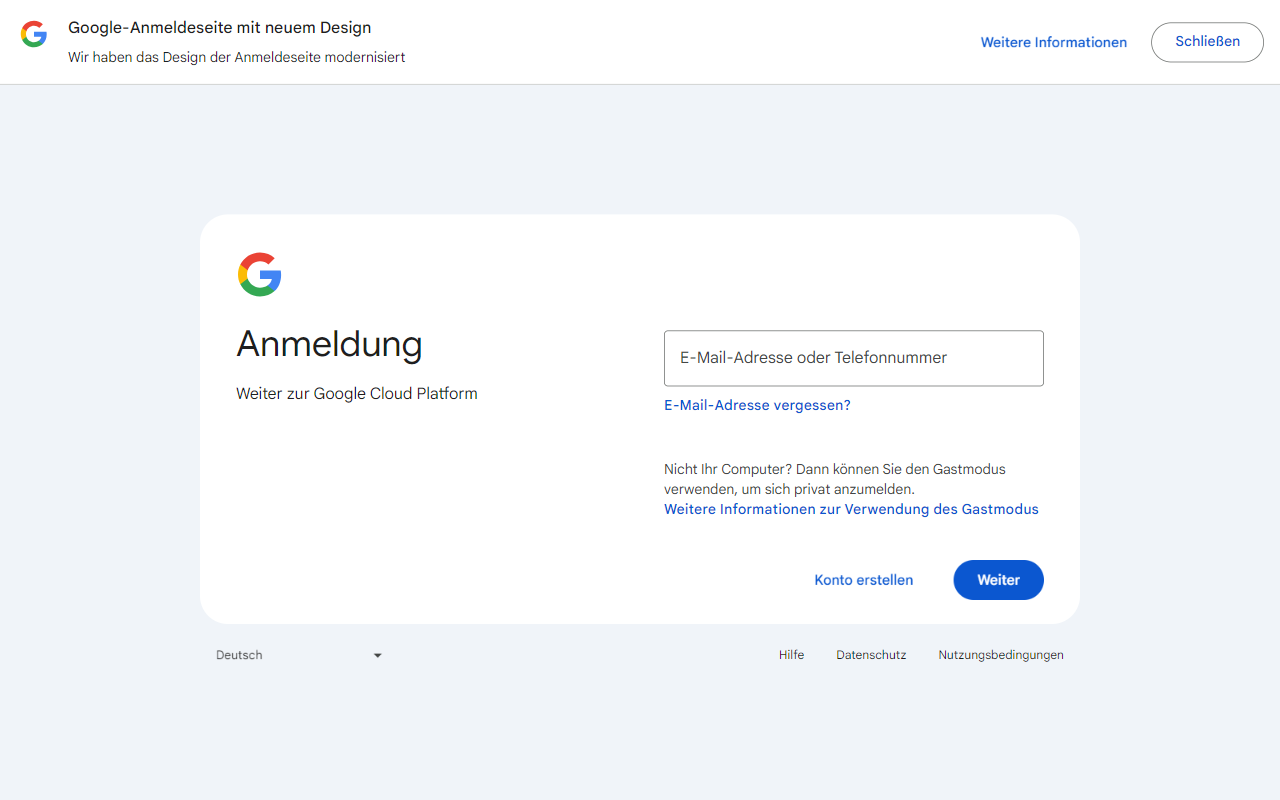Click the E-Mail-Adresse vergessen? link
Image resolution: width=1280 pixels, height=800 pixels.
pyautogui.click(x=757, y=405)
